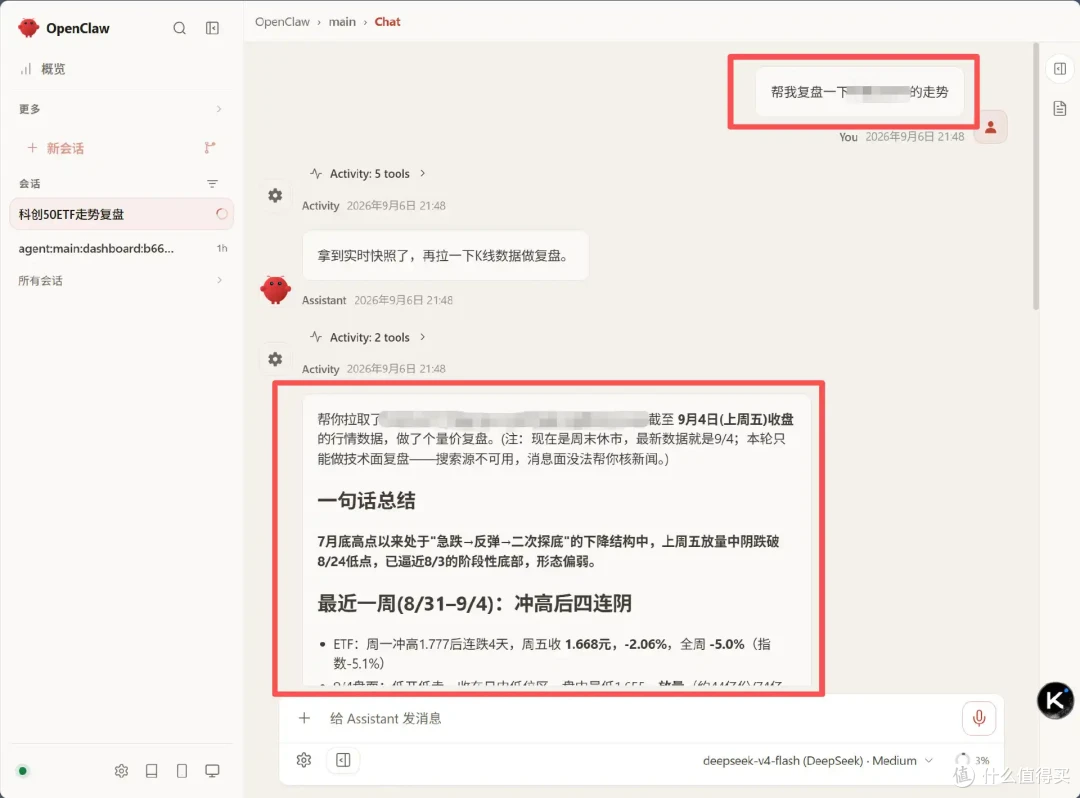This screenshot has width=1080, height=798.
Task: Click the gear icon beside Activity 5 tools
Action: click(276, 196)
